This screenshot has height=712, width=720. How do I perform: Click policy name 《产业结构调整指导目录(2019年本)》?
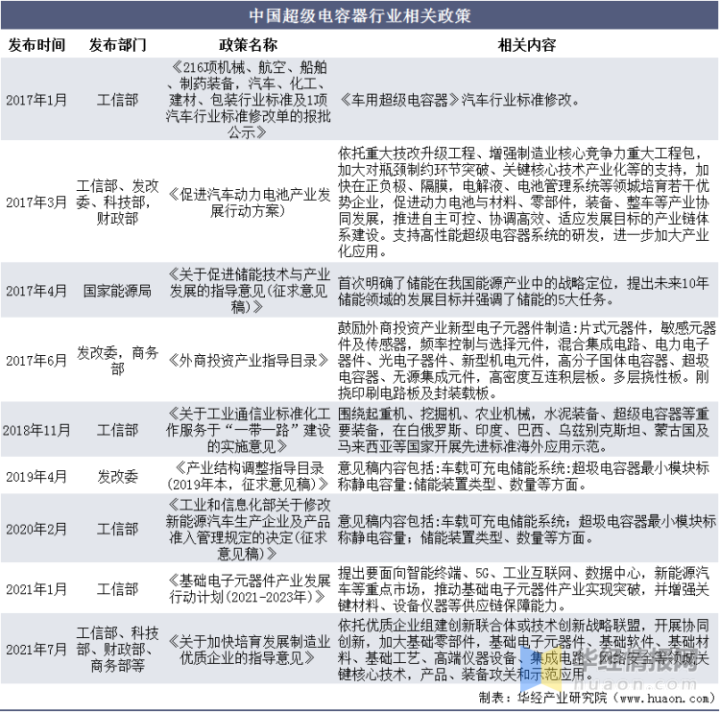pyautogui.click(x=248, y=477)
